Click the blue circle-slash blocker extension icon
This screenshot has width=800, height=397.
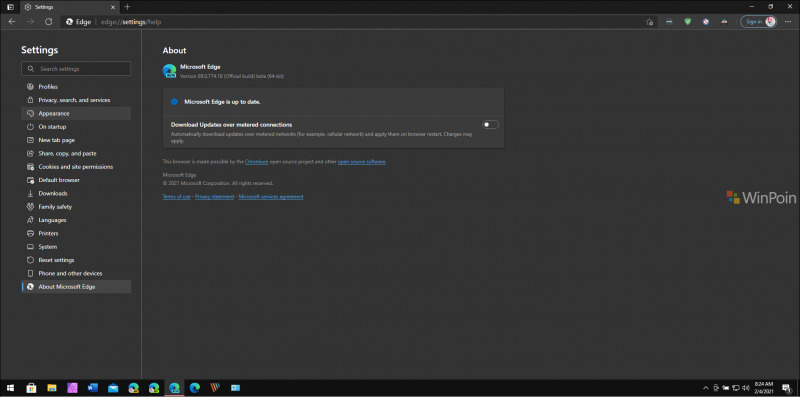[x=706, y=21]
